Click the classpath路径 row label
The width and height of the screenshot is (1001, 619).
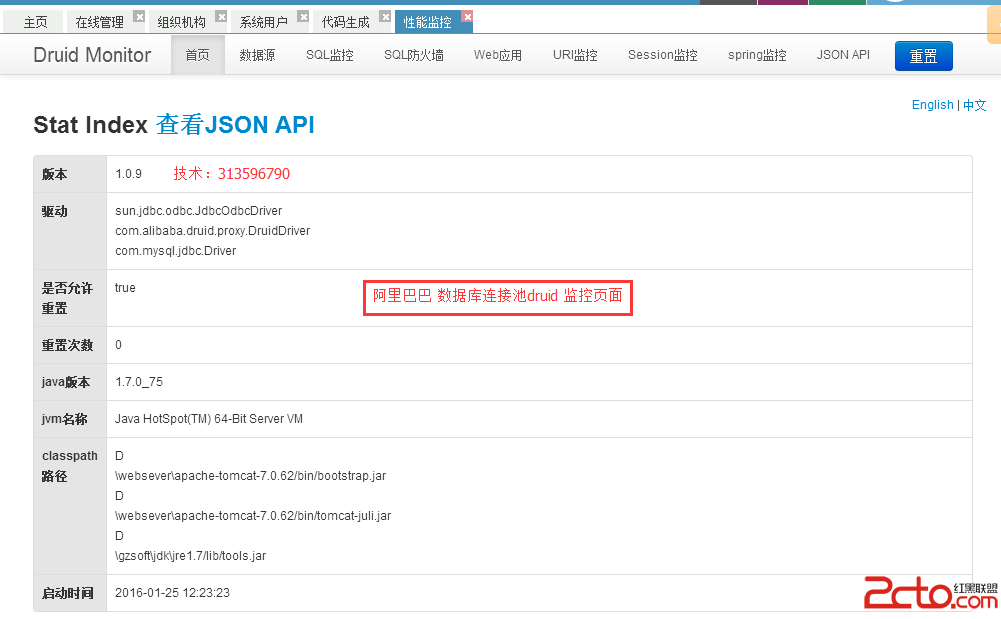click(x=70, y=466)
